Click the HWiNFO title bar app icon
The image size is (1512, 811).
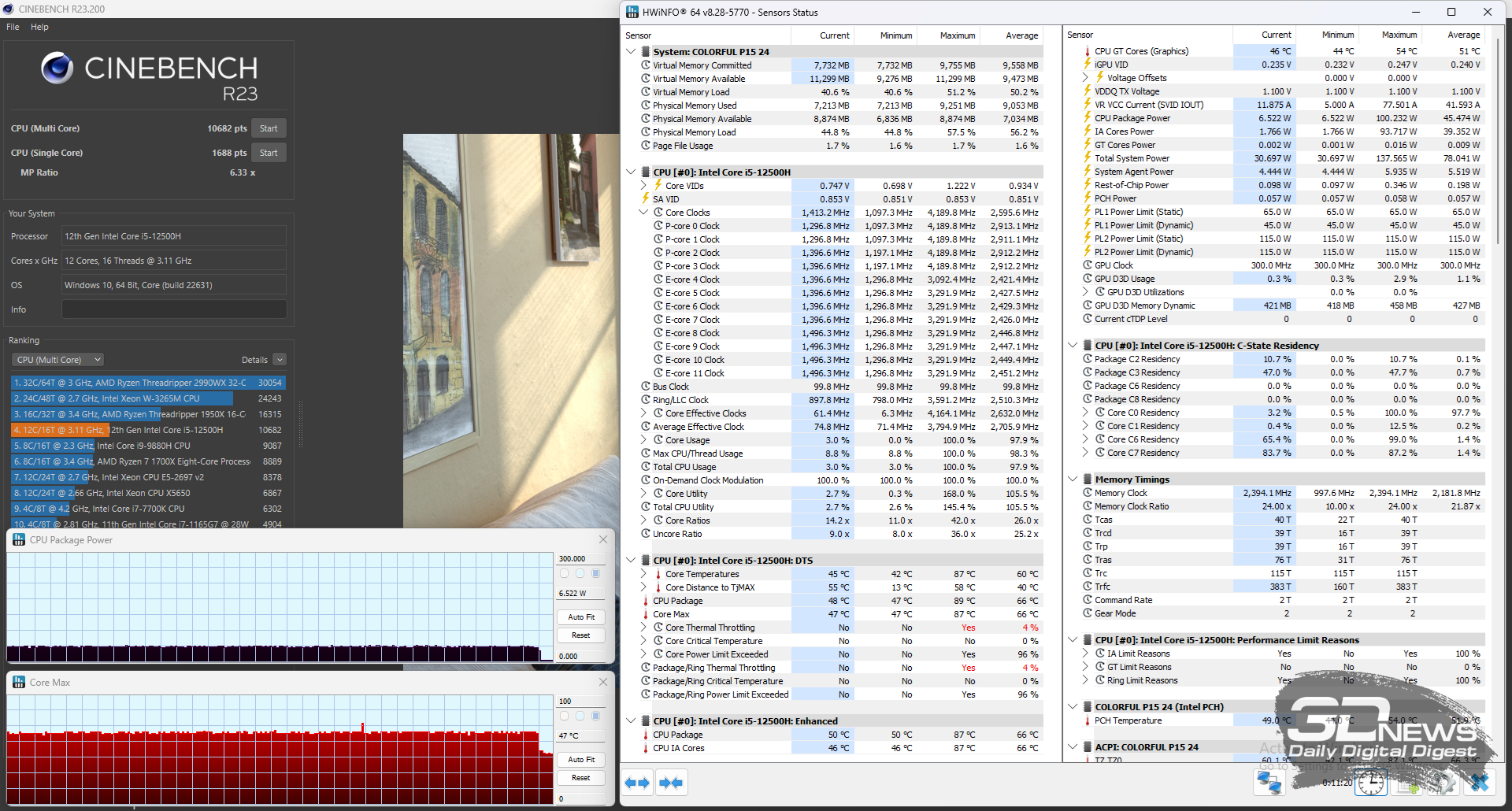click(x=632, y=12)
